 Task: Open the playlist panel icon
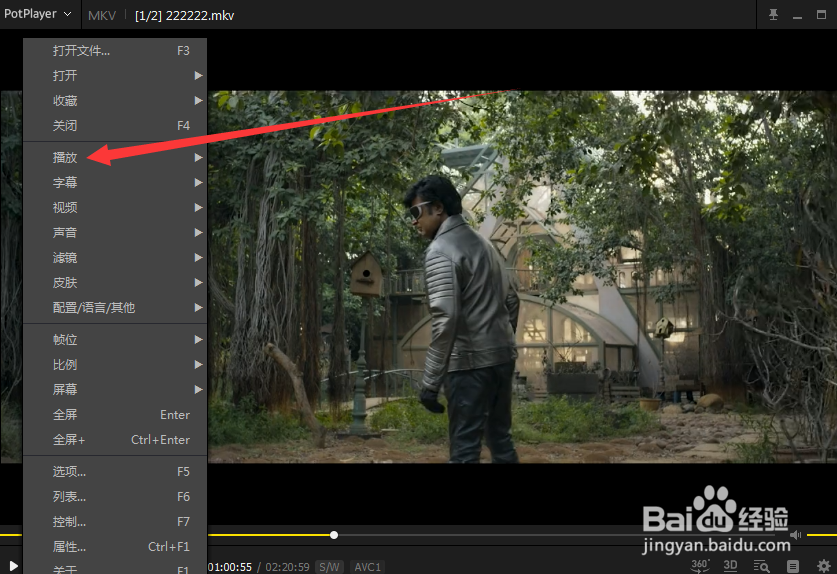pyautogui.click(x=793, y=566)
